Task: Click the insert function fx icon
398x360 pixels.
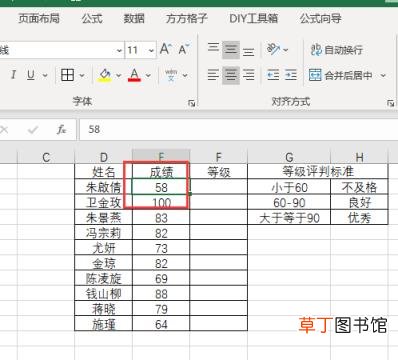Action: click(61, 129)
